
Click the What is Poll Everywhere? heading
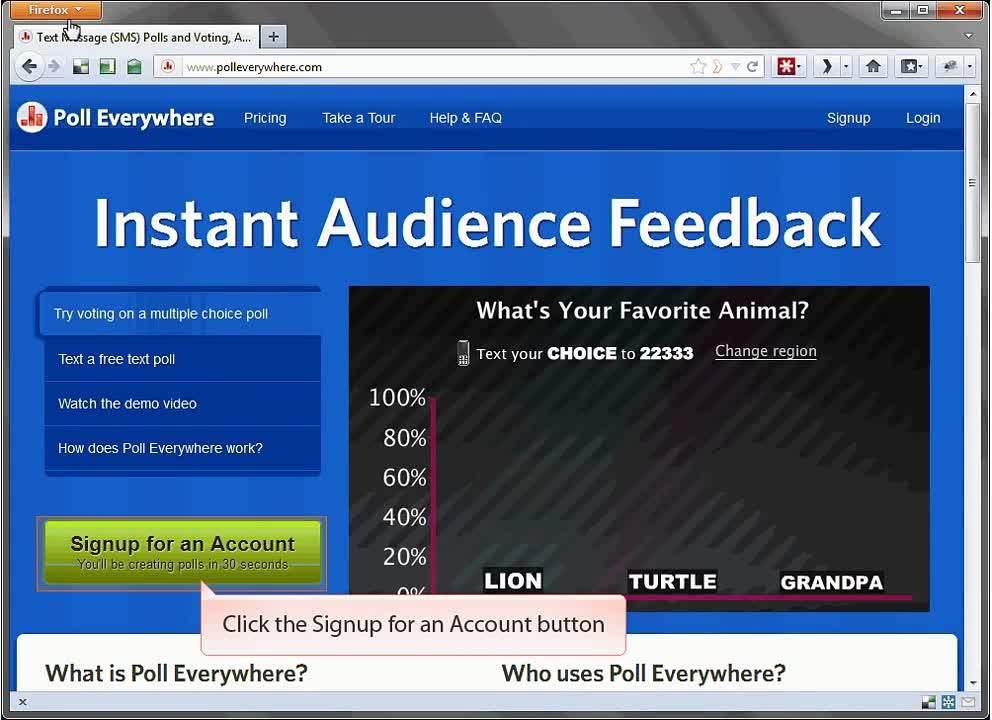[x=176, y=673]
